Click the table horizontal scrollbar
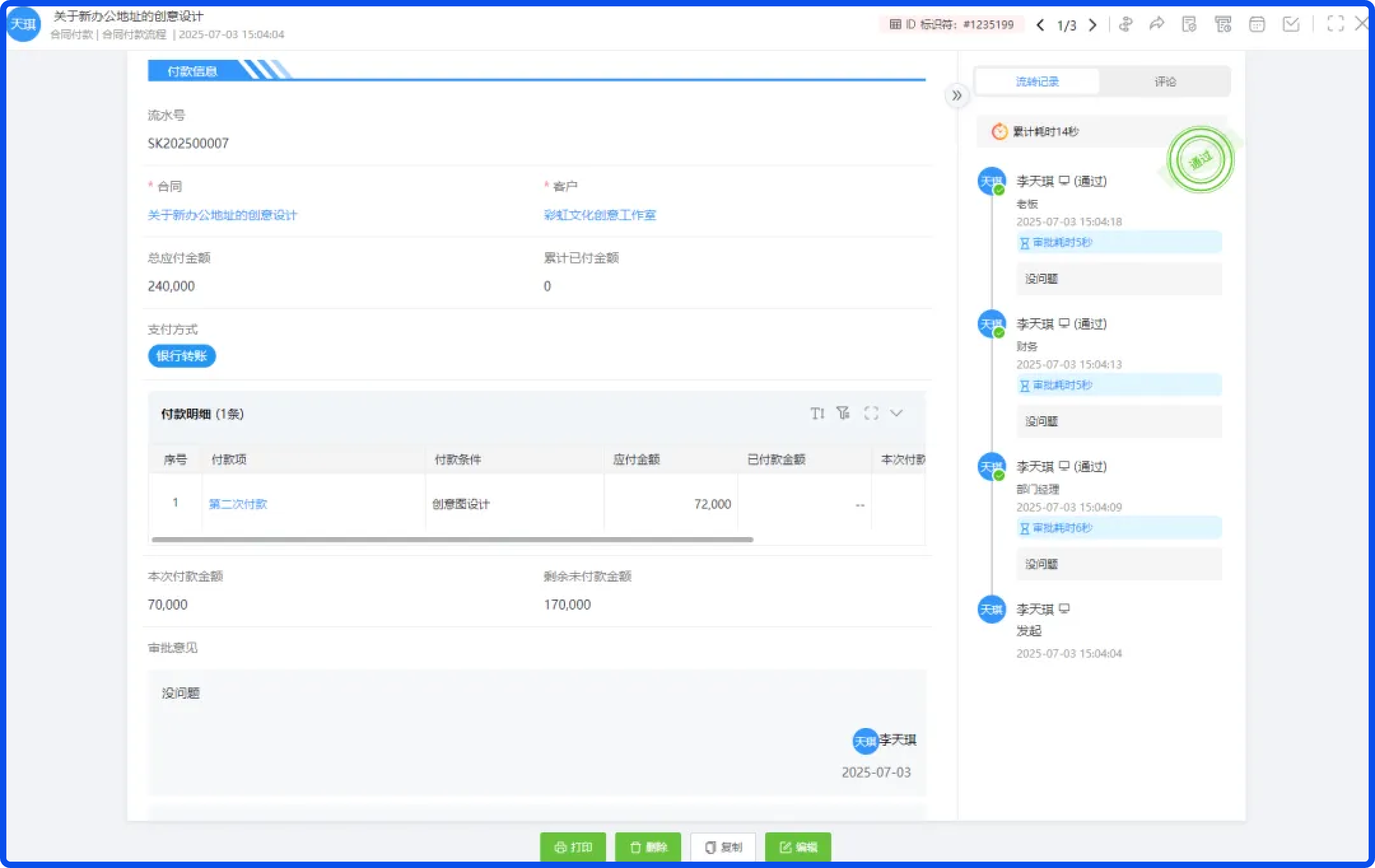Image resolution: width=1375 pixels, height=868 pixels. (x=452, y=540)
